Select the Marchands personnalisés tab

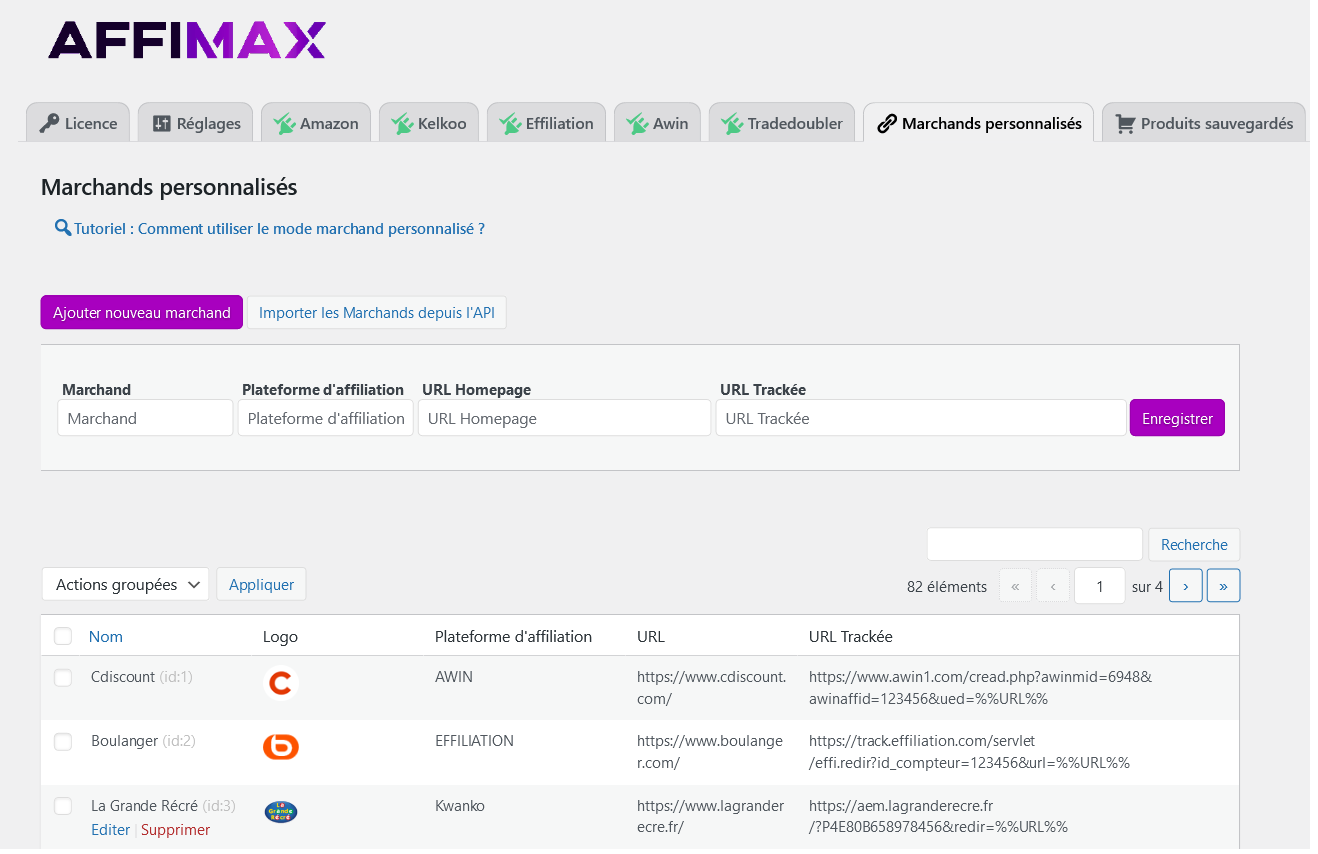[979, 122]
